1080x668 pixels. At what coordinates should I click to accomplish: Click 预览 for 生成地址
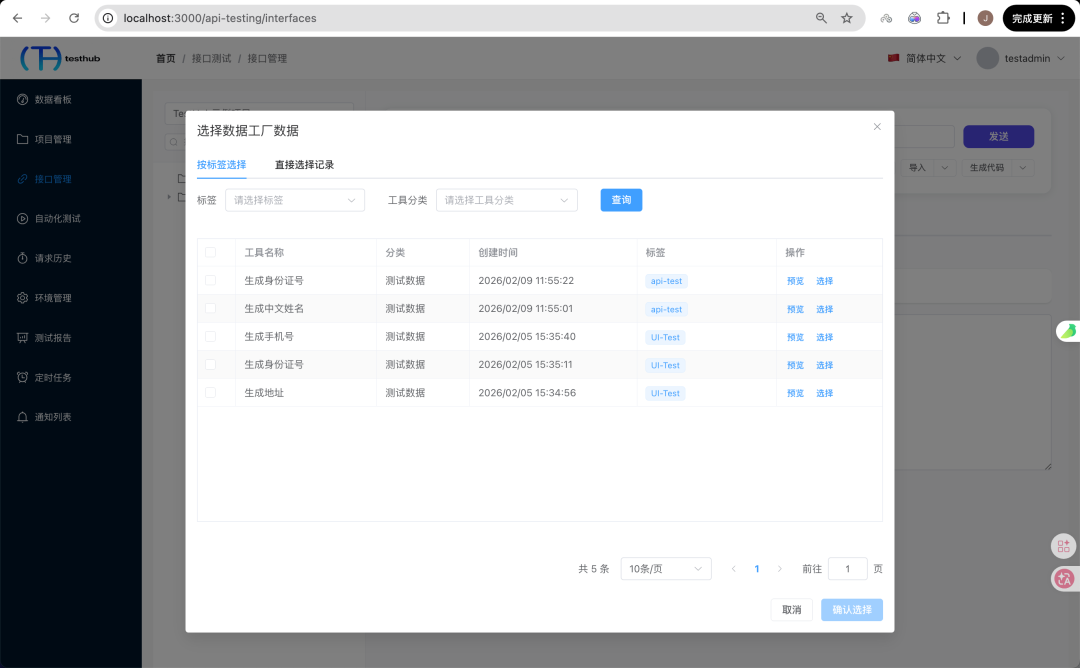(796, 393)
